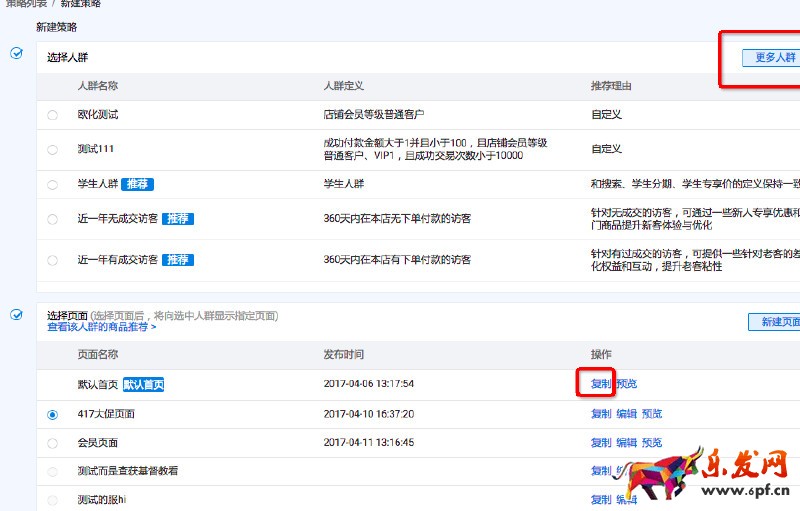The width and height of the screenshot is (800, 511).
Task: Choose the 学生人群 radio option
Action: pyautogui.click(x=52, y=185)
